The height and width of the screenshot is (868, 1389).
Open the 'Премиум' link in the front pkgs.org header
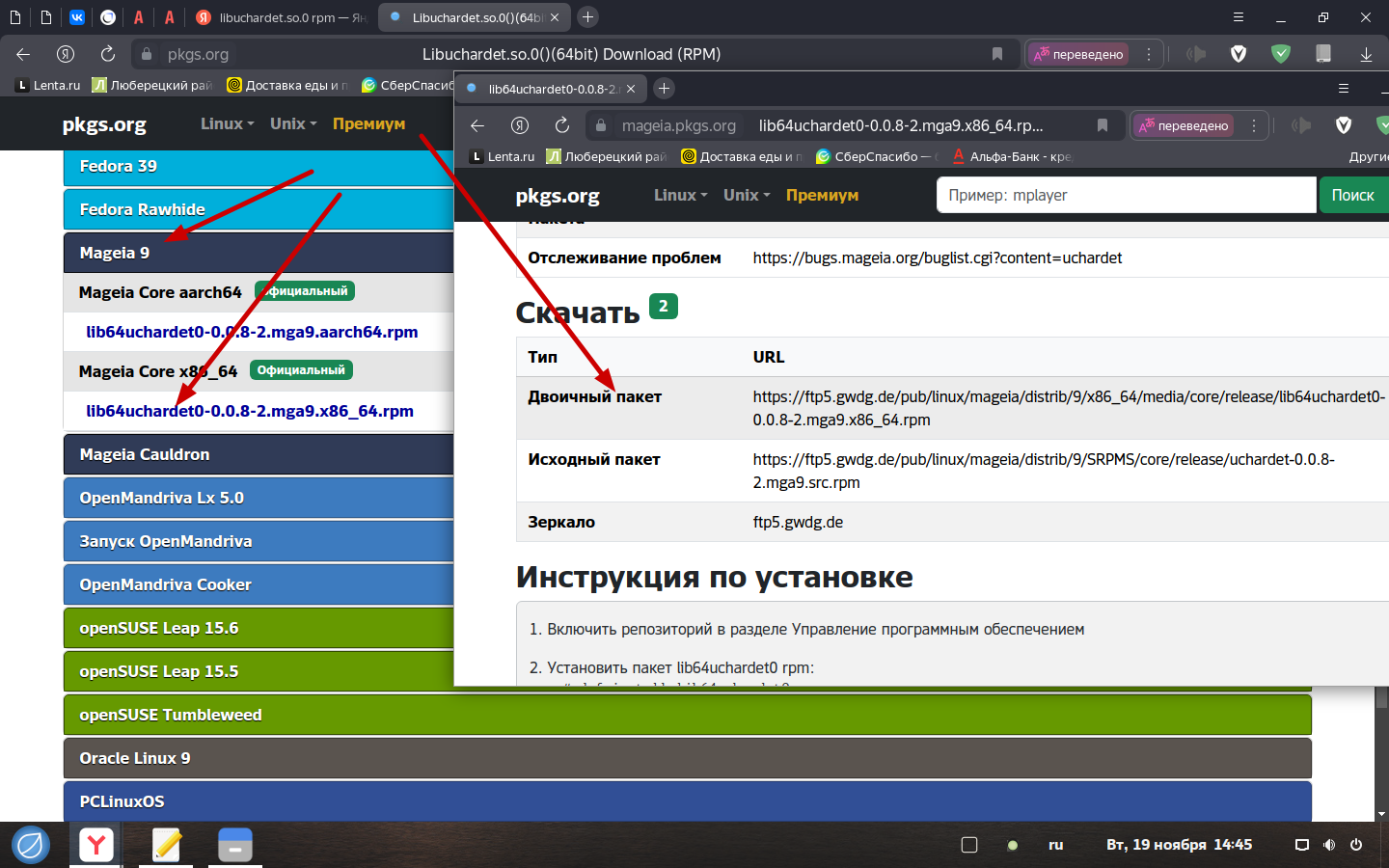point(822,195)
